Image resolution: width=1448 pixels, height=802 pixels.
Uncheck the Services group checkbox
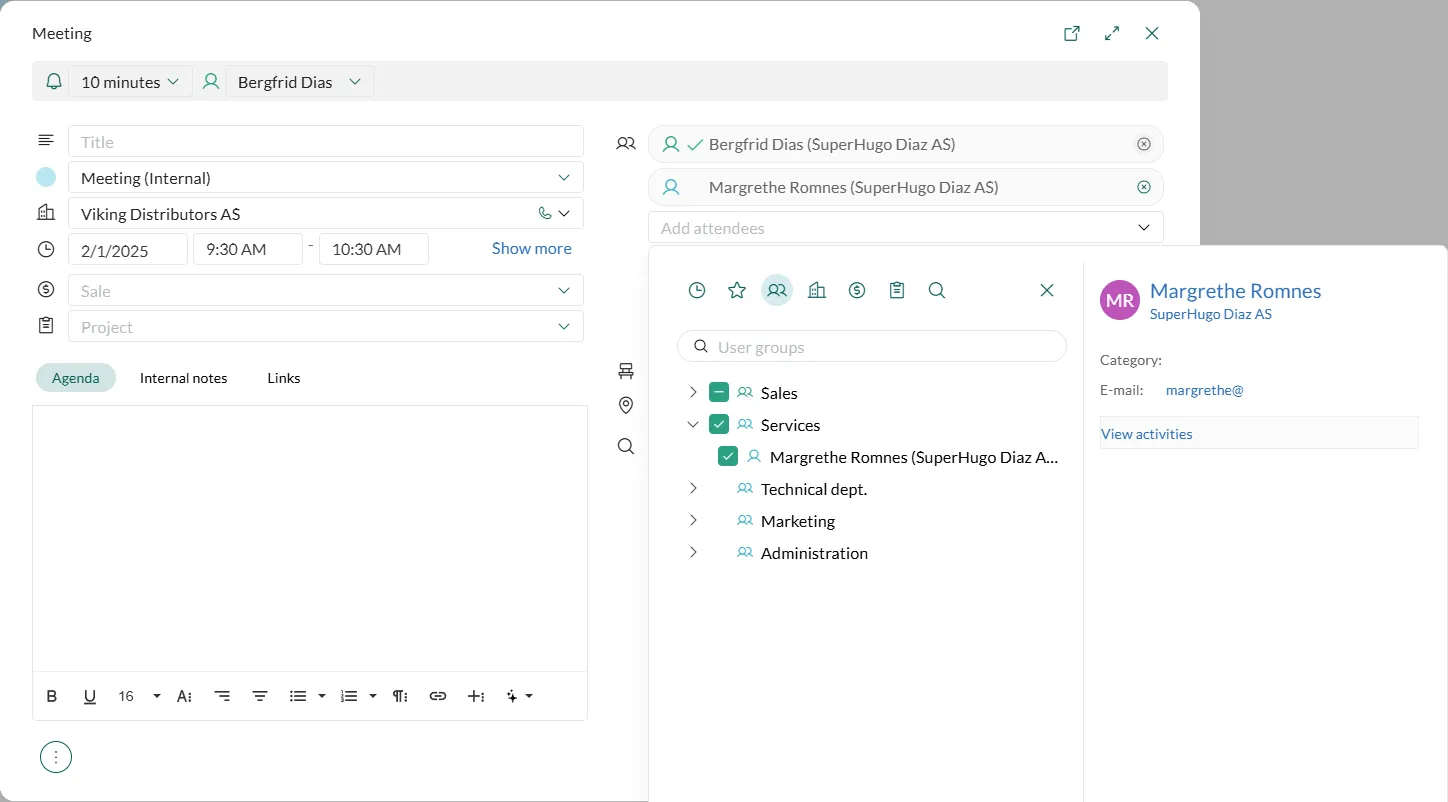(x=719, y=425)
